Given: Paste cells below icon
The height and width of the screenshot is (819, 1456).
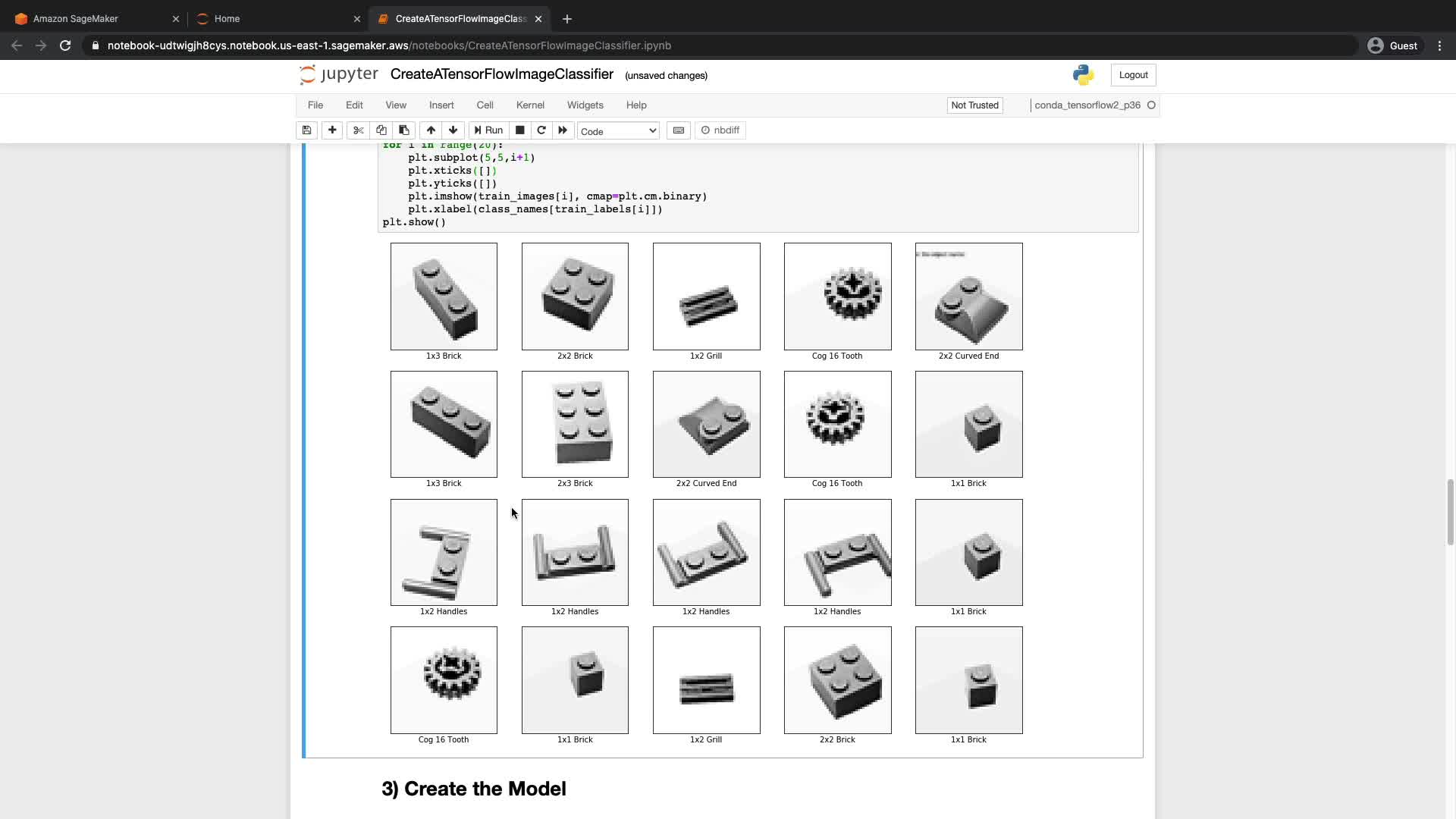Looking at the screenshot, I should [x=404, y=130].
